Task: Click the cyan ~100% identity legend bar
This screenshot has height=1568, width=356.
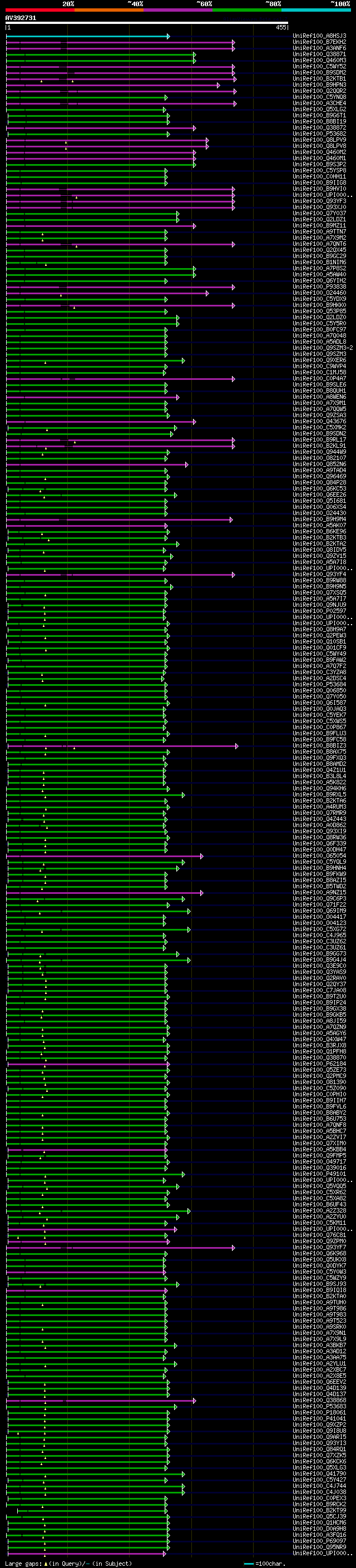Action: pos(316,11)
